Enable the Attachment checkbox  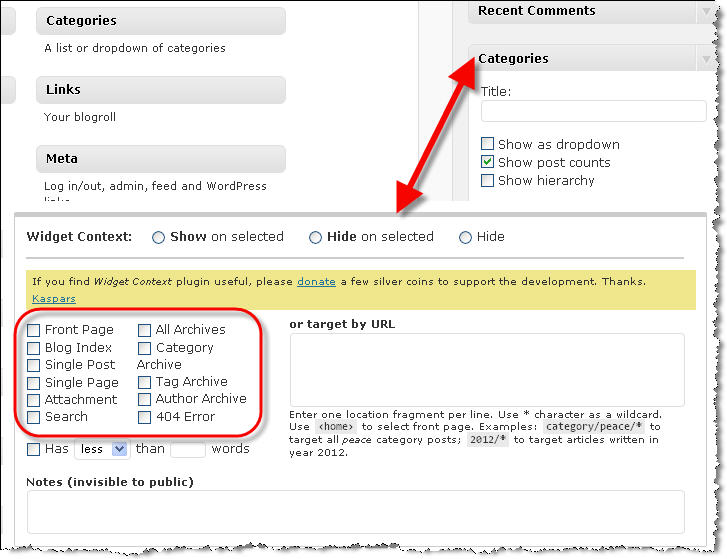33,400
